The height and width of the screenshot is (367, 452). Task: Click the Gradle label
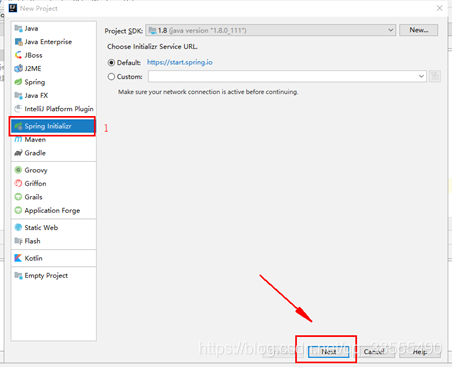click(x=35, y=153)
